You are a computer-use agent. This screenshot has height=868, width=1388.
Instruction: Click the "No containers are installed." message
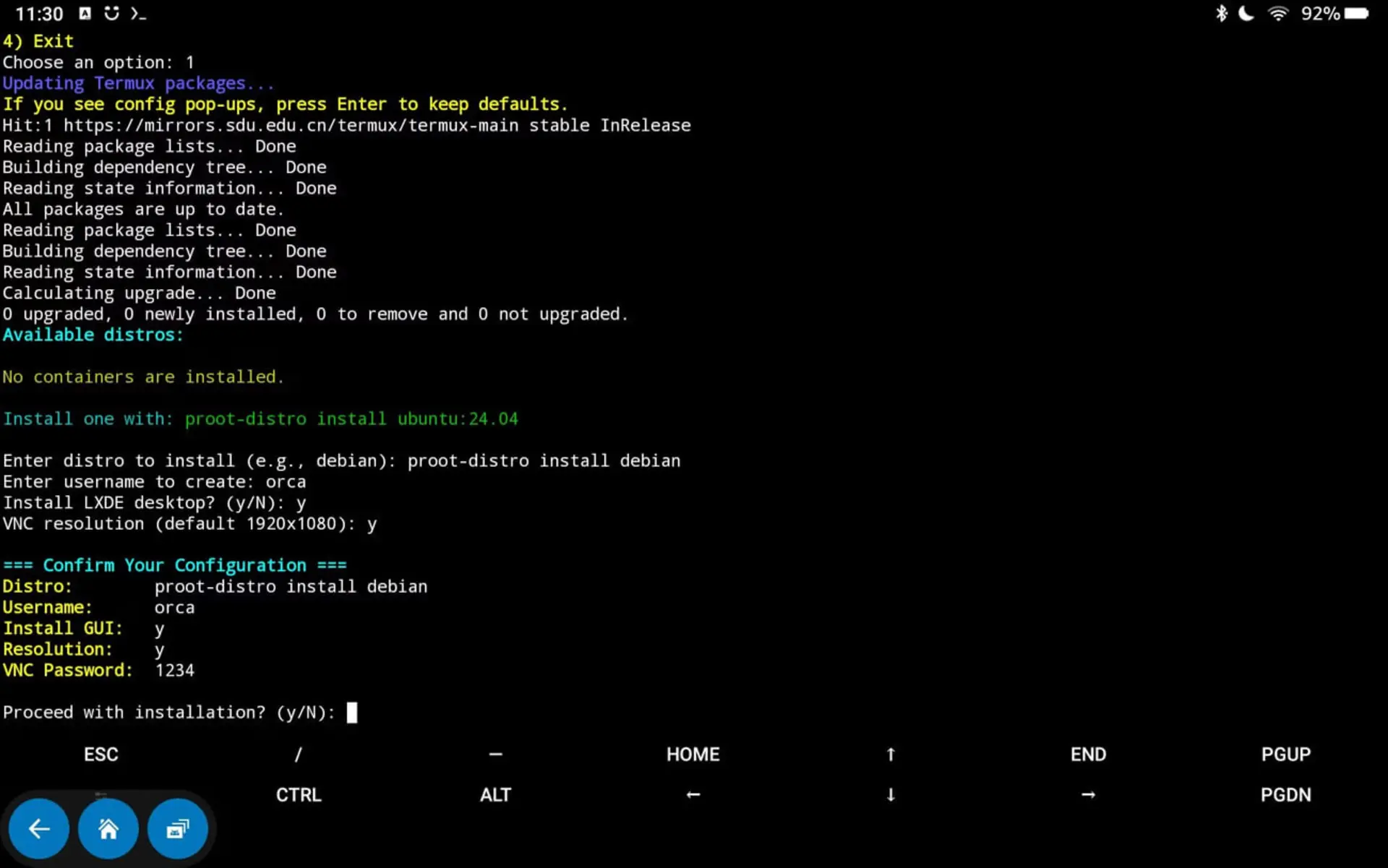tap(143, 377)
